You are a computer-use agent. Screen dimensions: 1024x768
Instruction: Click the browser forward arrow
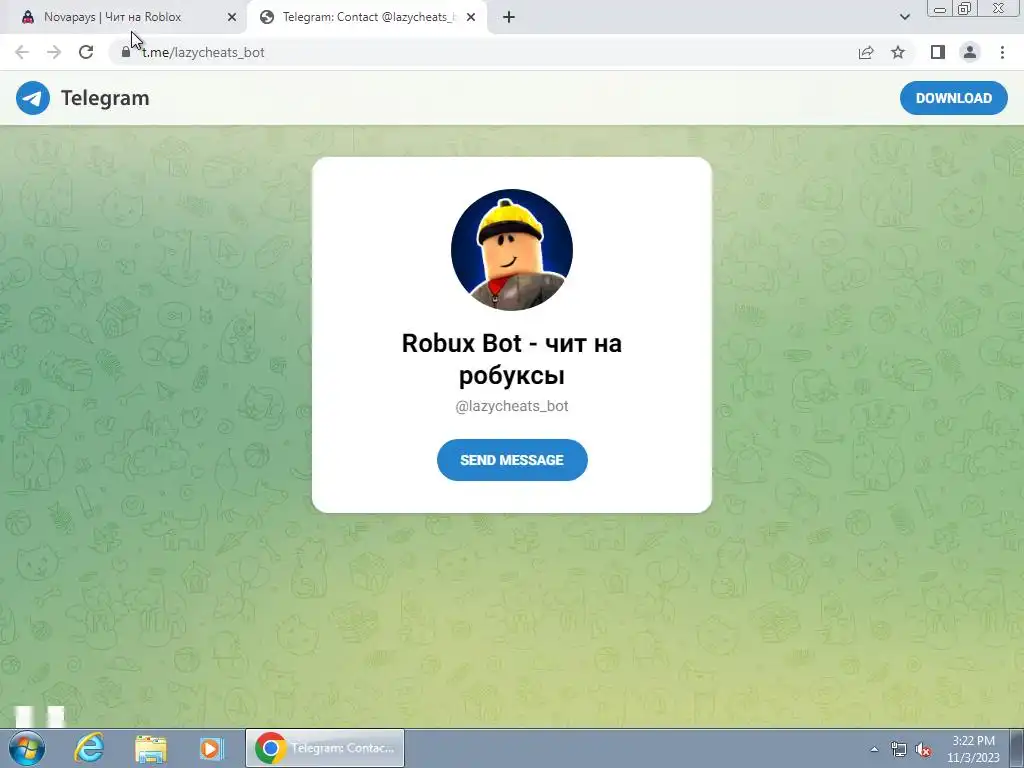point(54,52)
